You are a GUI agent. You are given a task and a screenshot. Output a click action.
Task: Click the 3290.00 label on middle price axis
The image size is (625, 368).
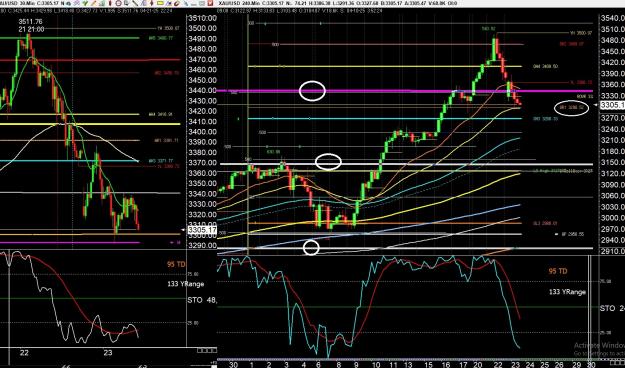click(202, 246)
